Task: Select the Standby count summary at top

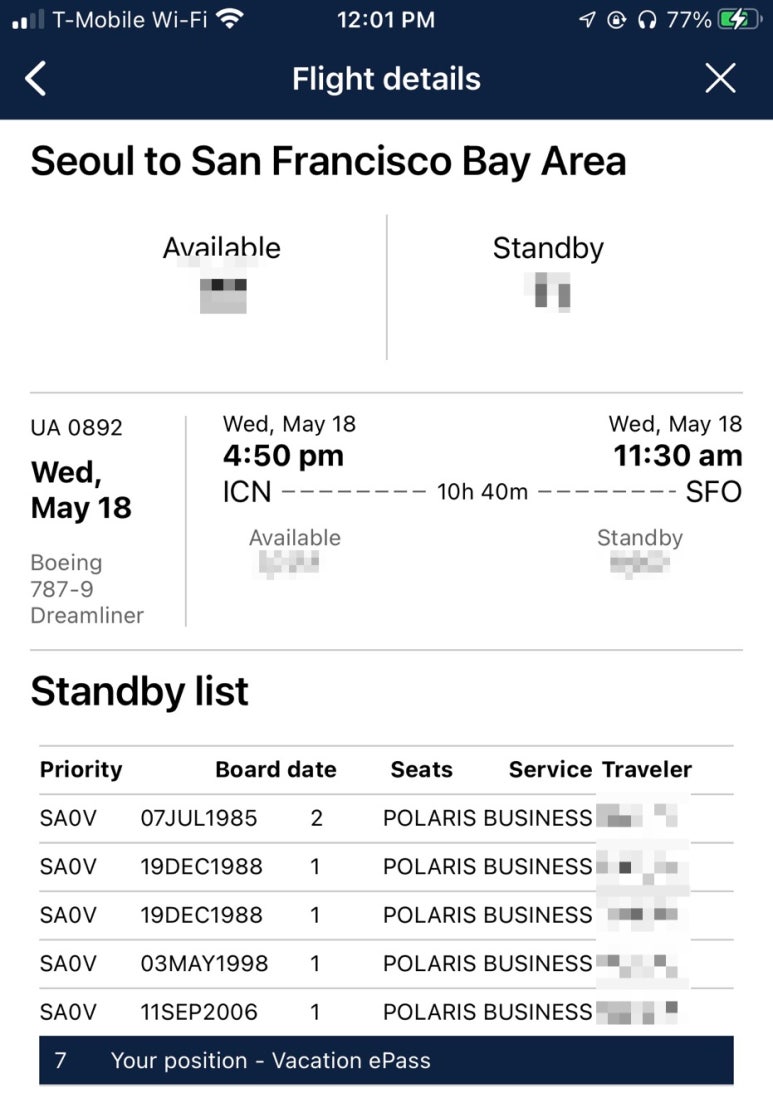Action: (549, 274)
